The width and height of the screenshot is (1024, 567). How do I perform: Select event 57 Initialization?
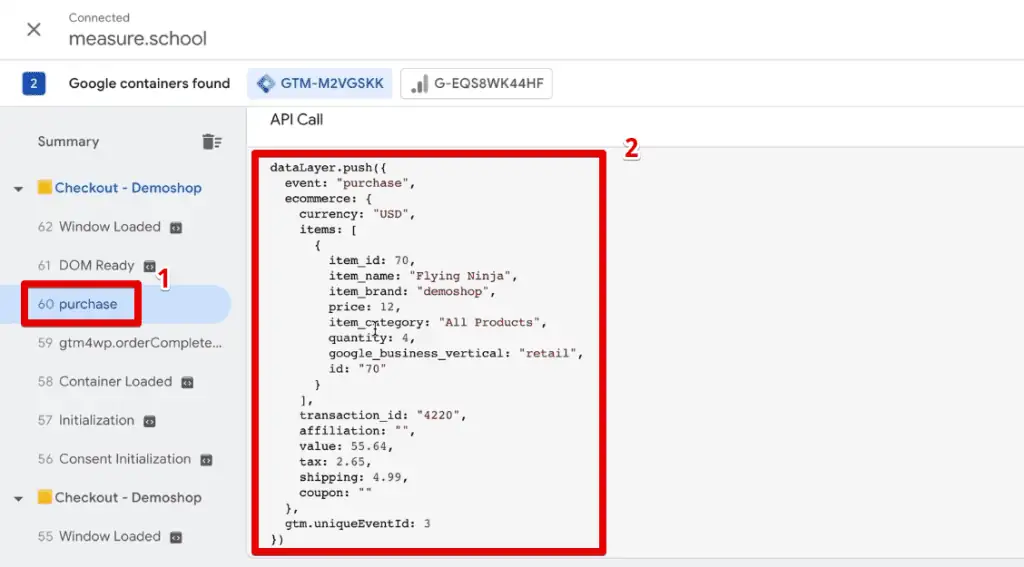coord(86,420)
